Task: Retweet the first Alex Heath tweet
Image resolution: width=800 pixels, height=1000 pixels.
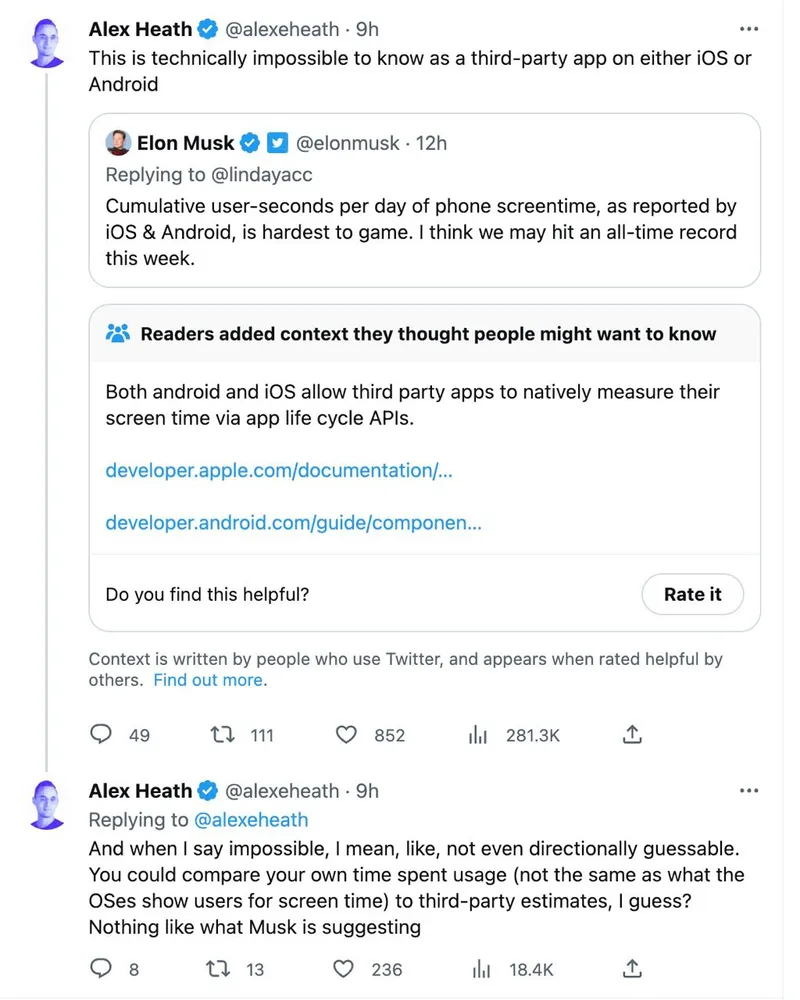Action: 223,735
